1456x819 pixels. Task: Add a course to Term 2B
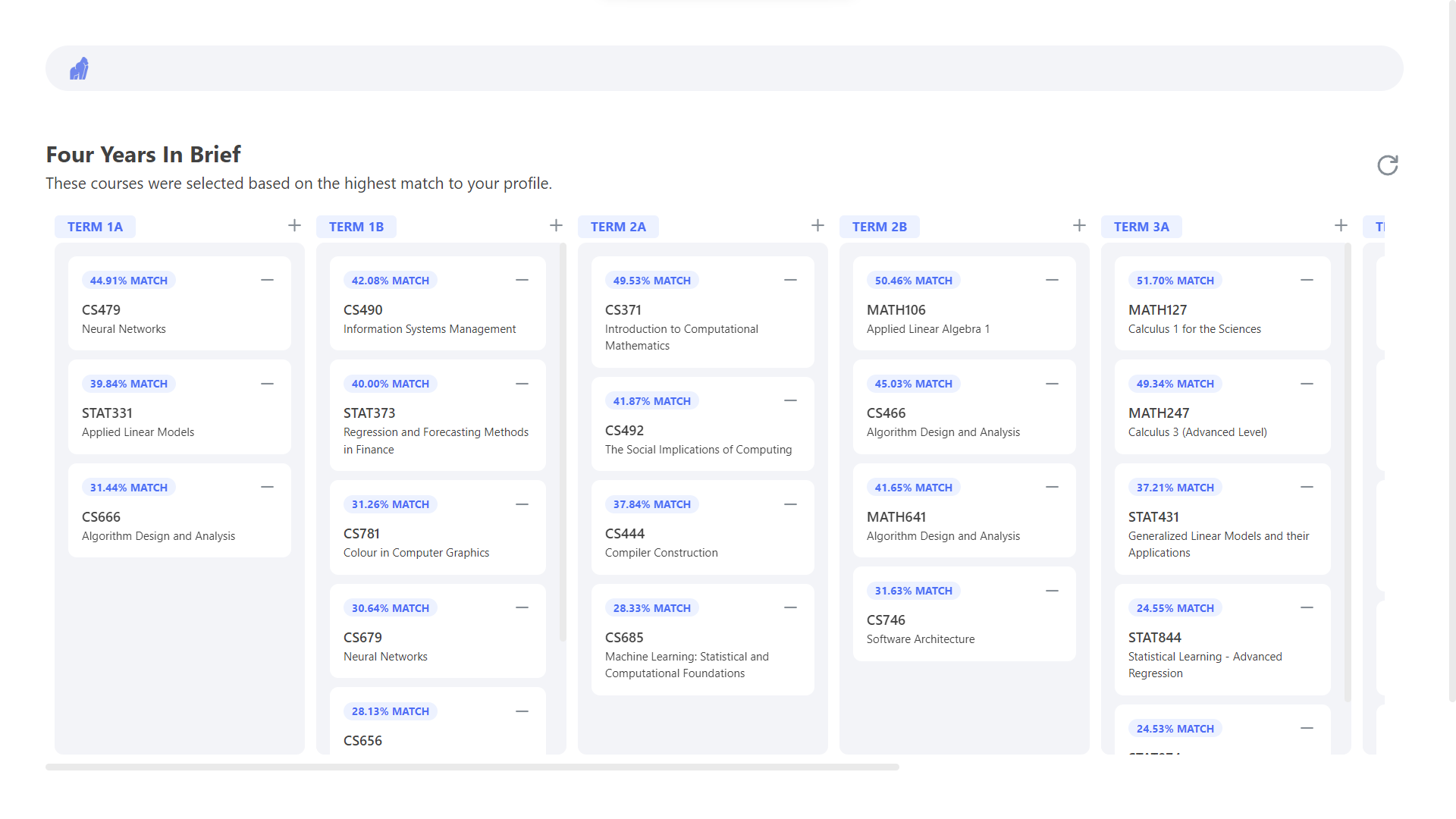[1079, 225]
